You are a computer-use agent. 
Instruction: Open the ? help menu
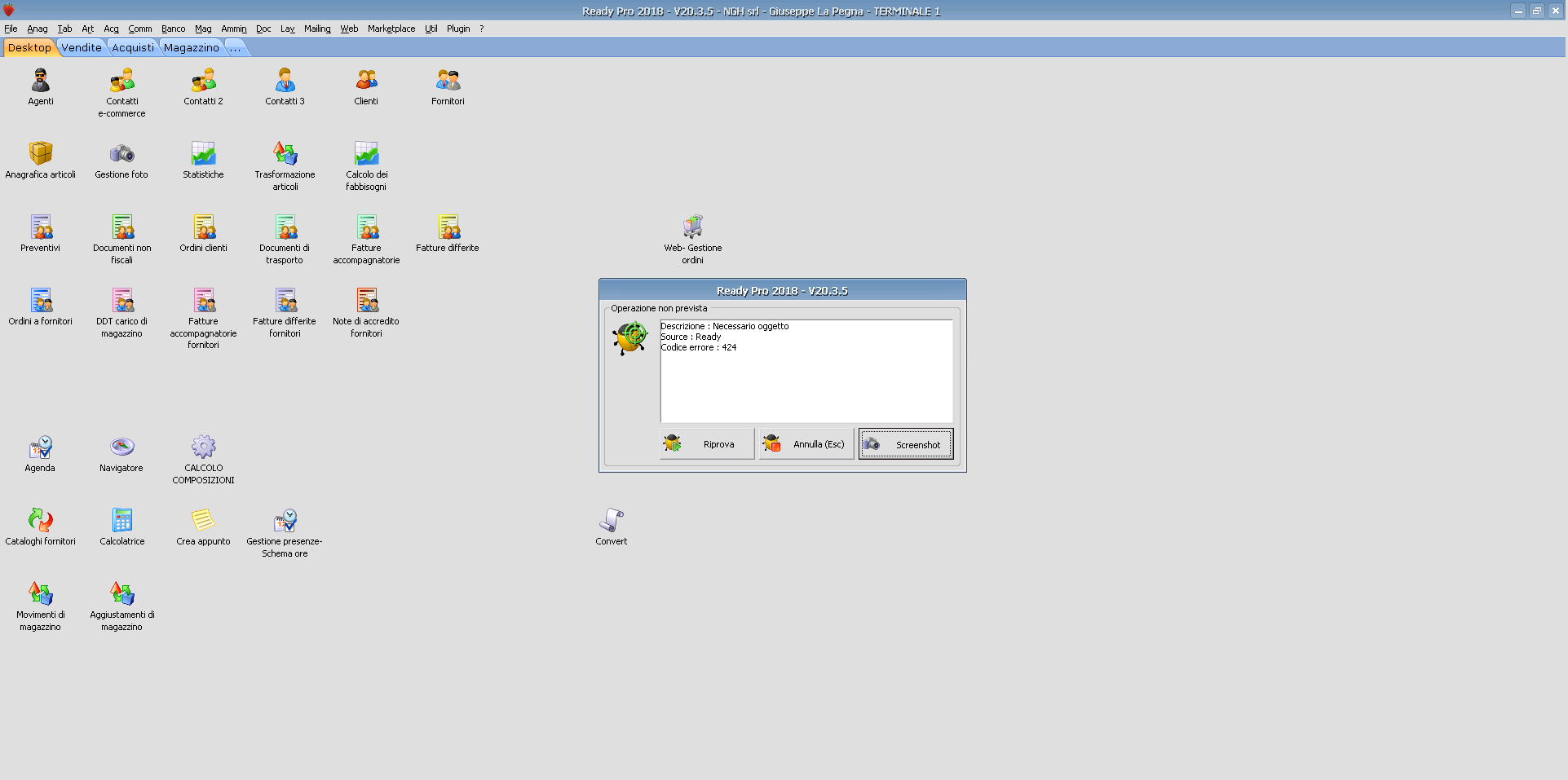pos(482,29)
